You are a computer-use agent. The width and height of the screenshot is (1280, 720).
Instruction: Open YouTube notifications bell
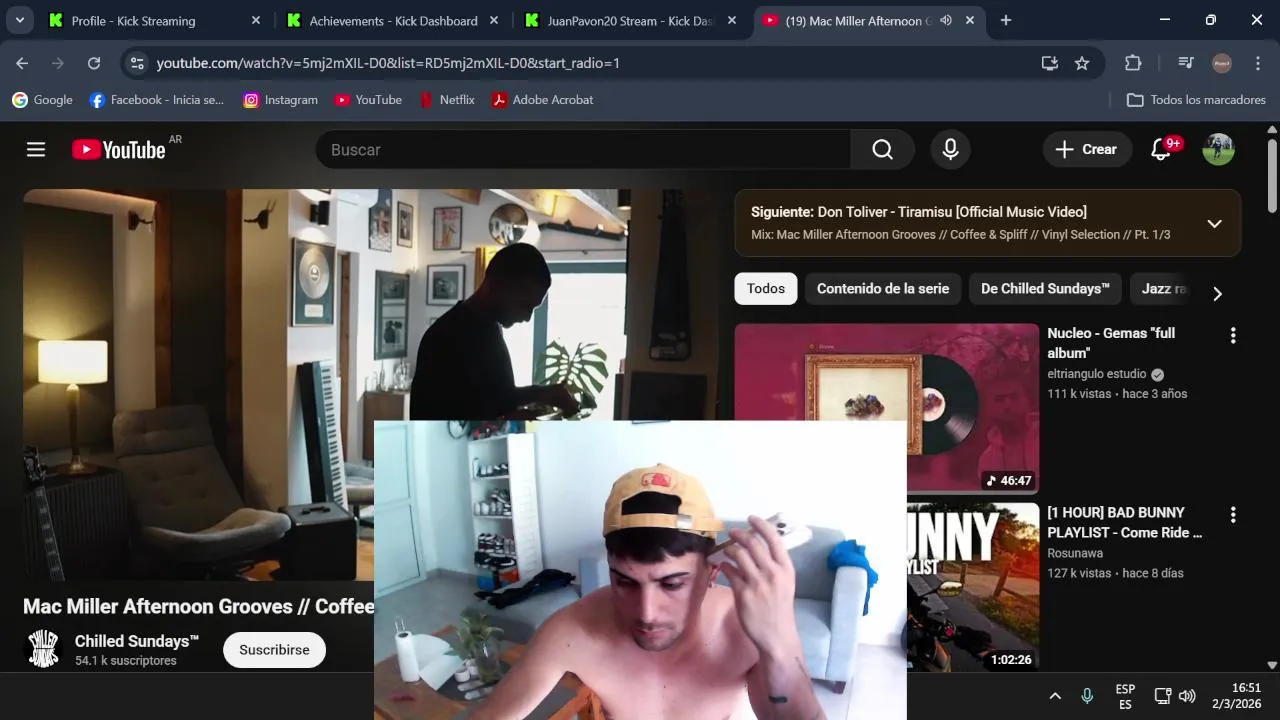(1161, 149)
